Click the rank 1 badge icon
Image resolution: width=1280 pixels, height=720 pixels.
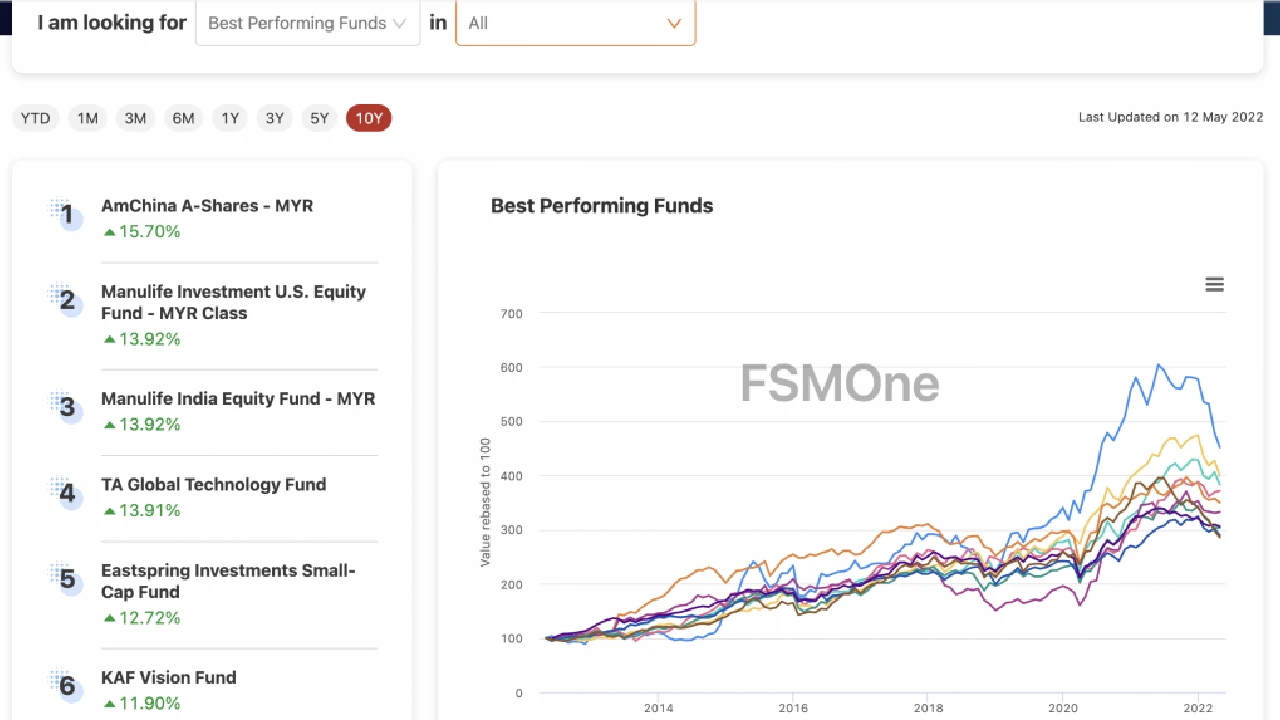[66, 214]
